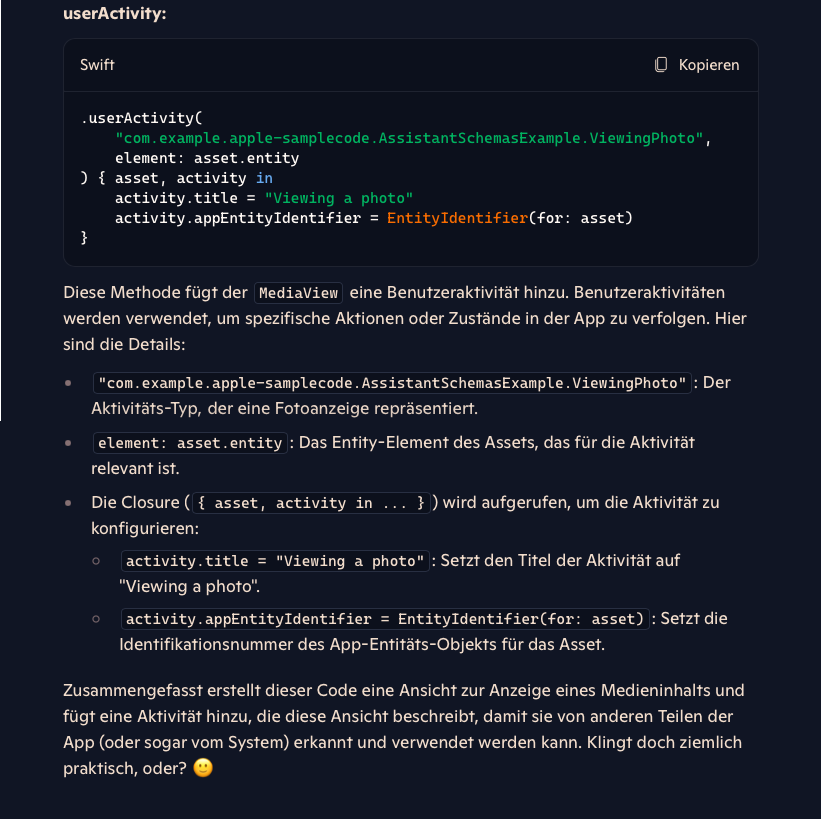Click the inline activity.title code chip

click(275, 561)
